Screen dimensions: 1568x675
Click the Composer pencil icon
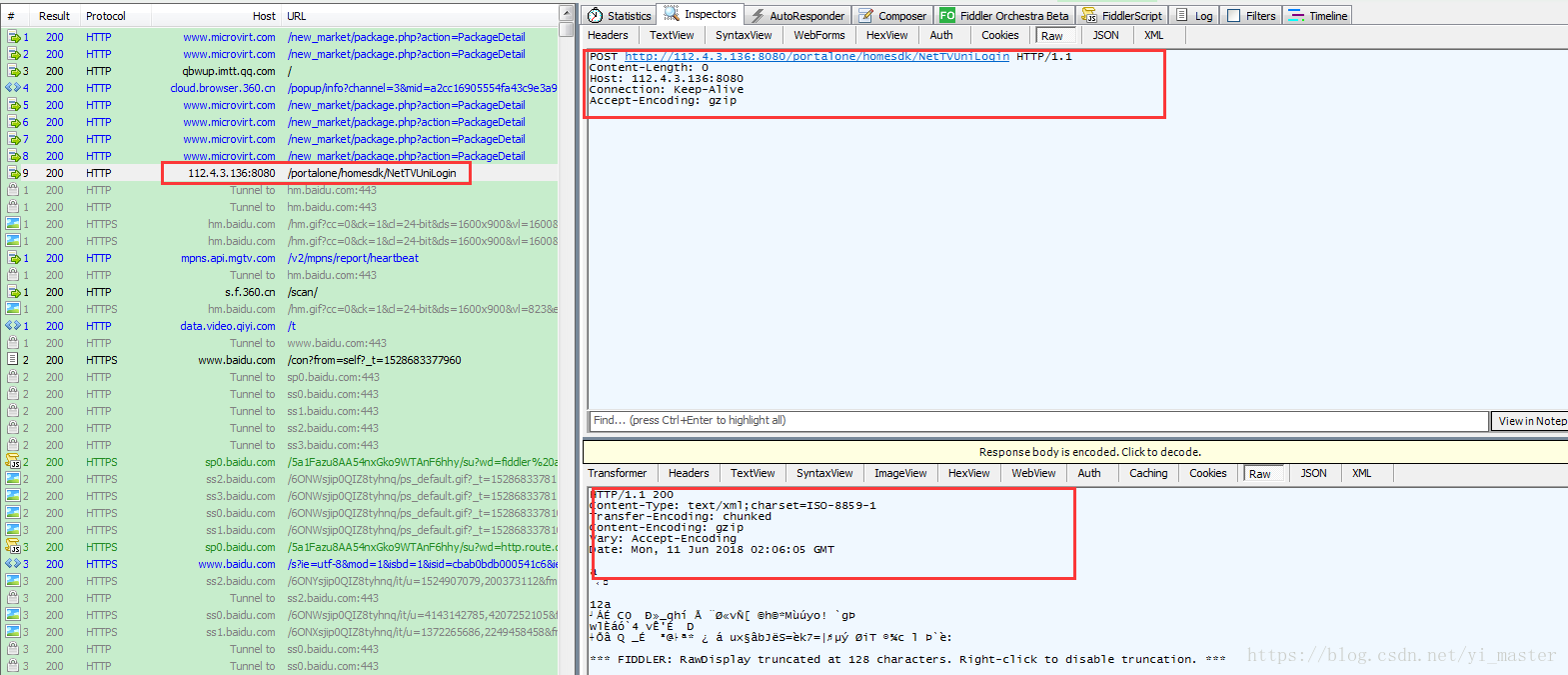click(866, 15)
